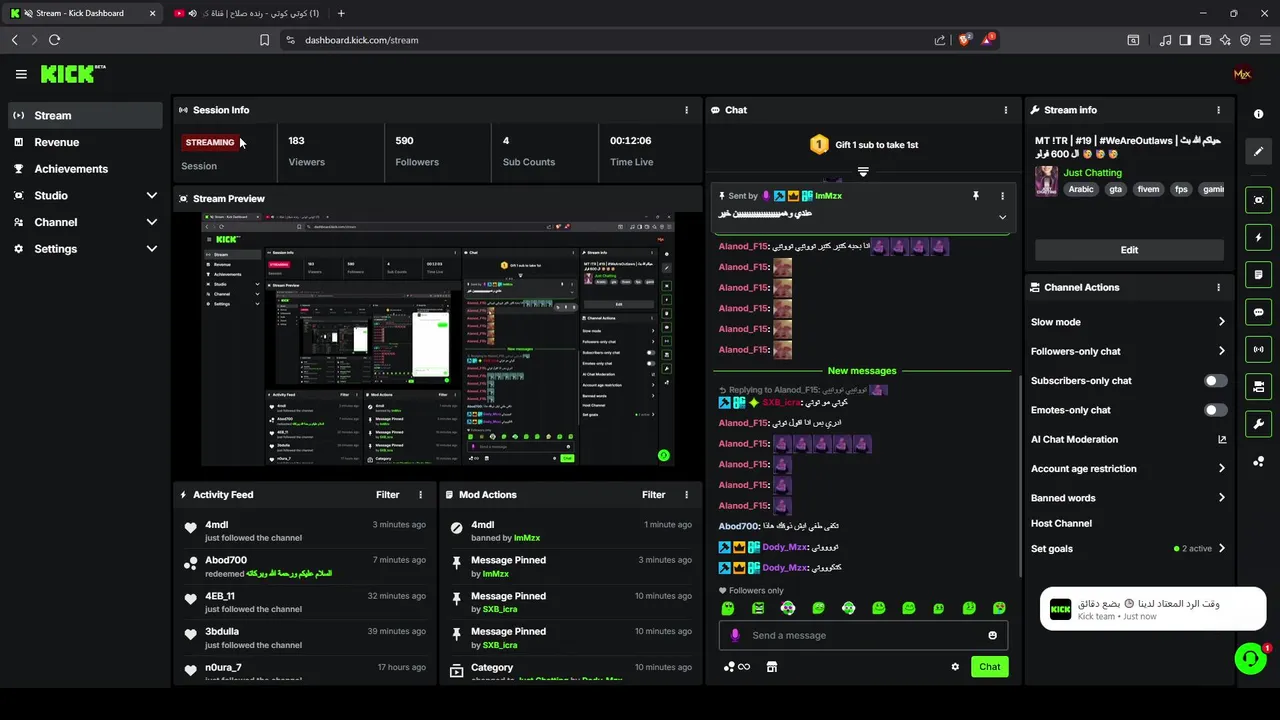Open the Kick team notification popup
The image size is (1280, 720).
(x=1152, y=609)
